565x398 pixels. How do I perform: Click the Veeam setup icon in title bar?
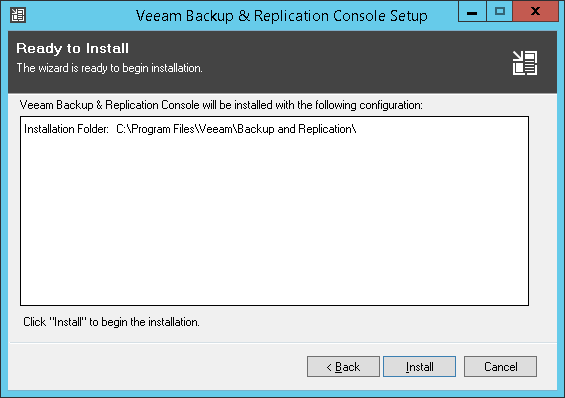point(18,15)
